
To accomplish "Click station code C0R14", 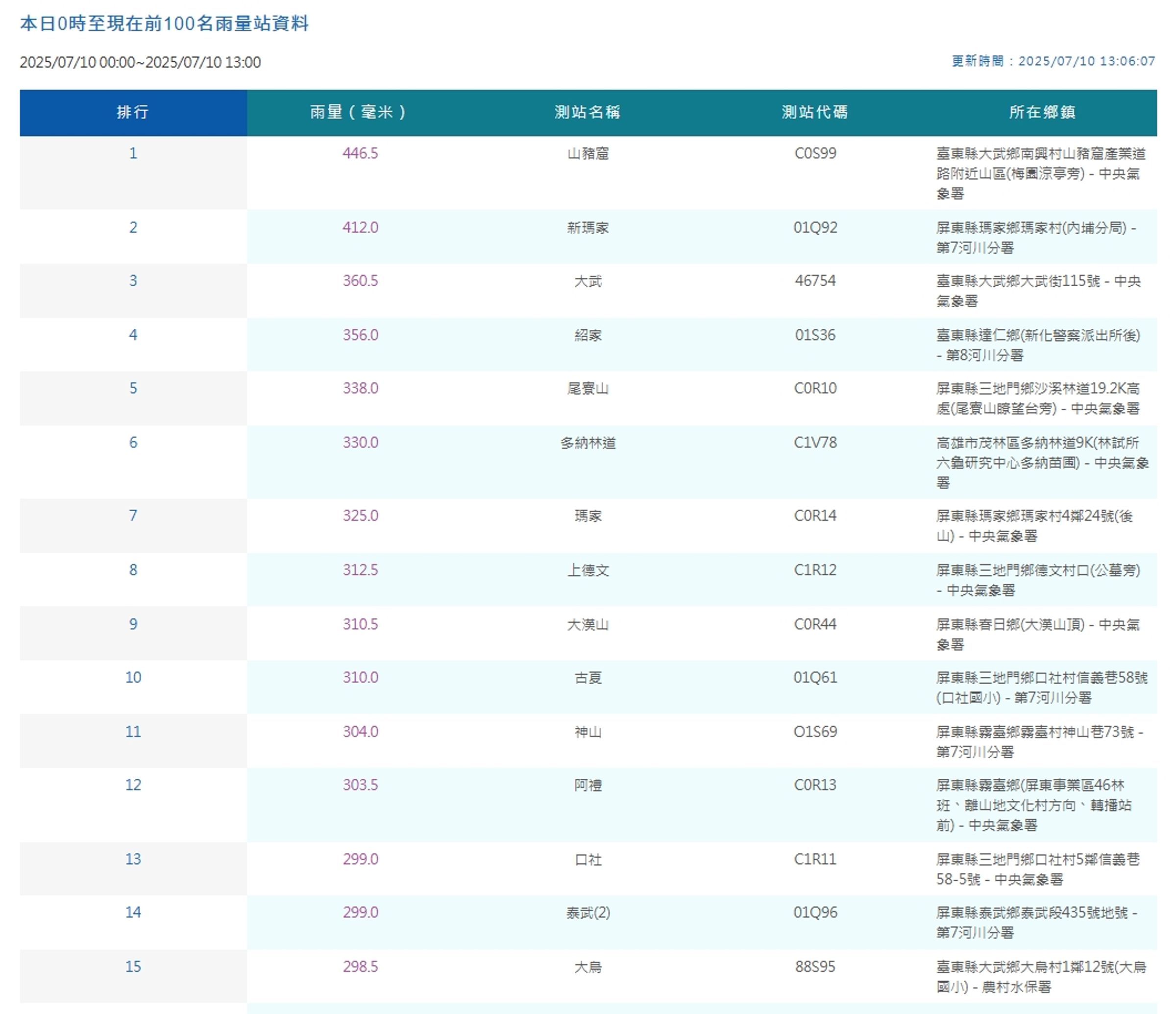I will pyautogui.click(x=815, y=516).
